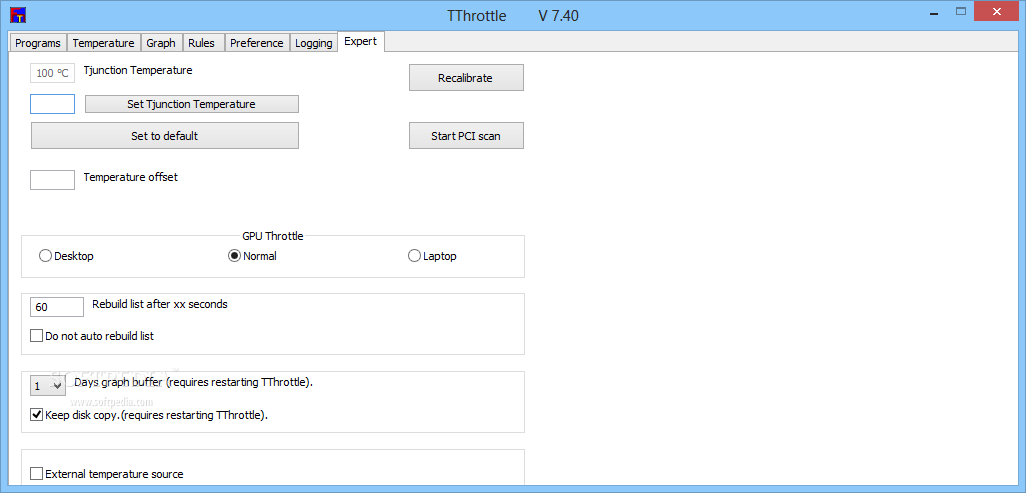Click the 100 °C Tjunction readout field
This screenshot has height=493, width=1026.
(52, 73)
